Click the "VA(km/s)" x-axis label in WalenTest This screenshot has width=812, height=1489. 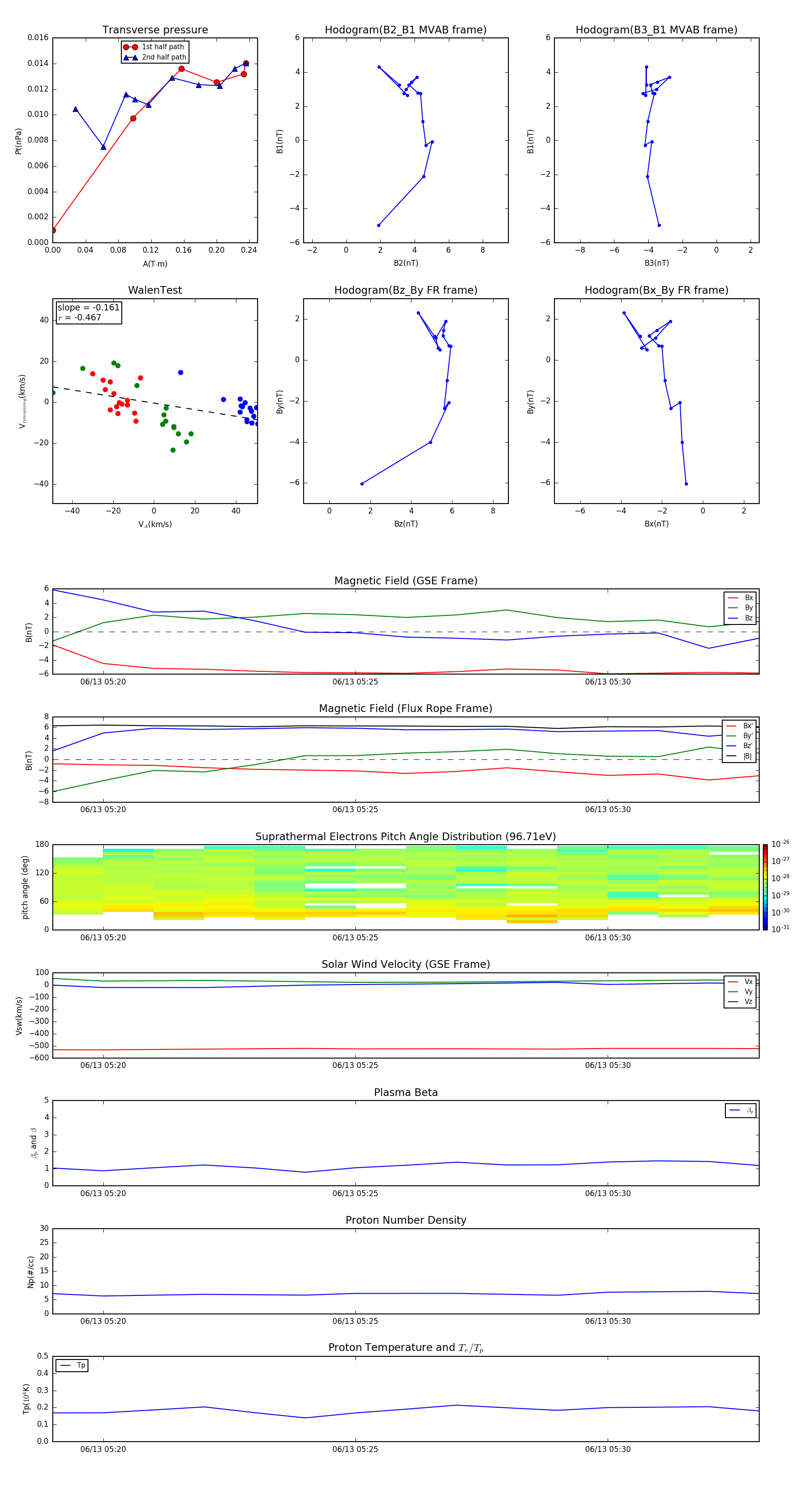pos(155,525)
